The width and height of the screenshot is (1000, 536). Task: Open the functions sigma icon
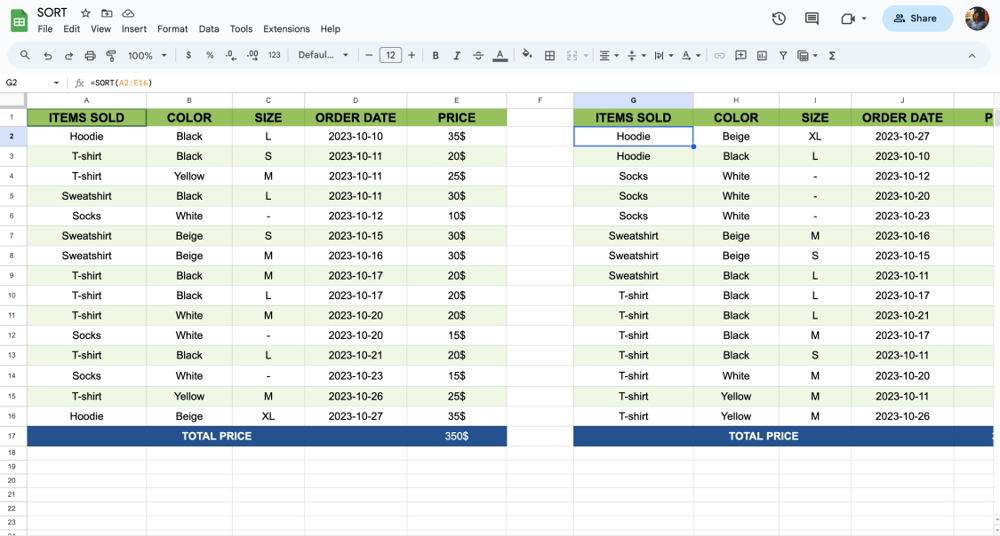point(832,56)
